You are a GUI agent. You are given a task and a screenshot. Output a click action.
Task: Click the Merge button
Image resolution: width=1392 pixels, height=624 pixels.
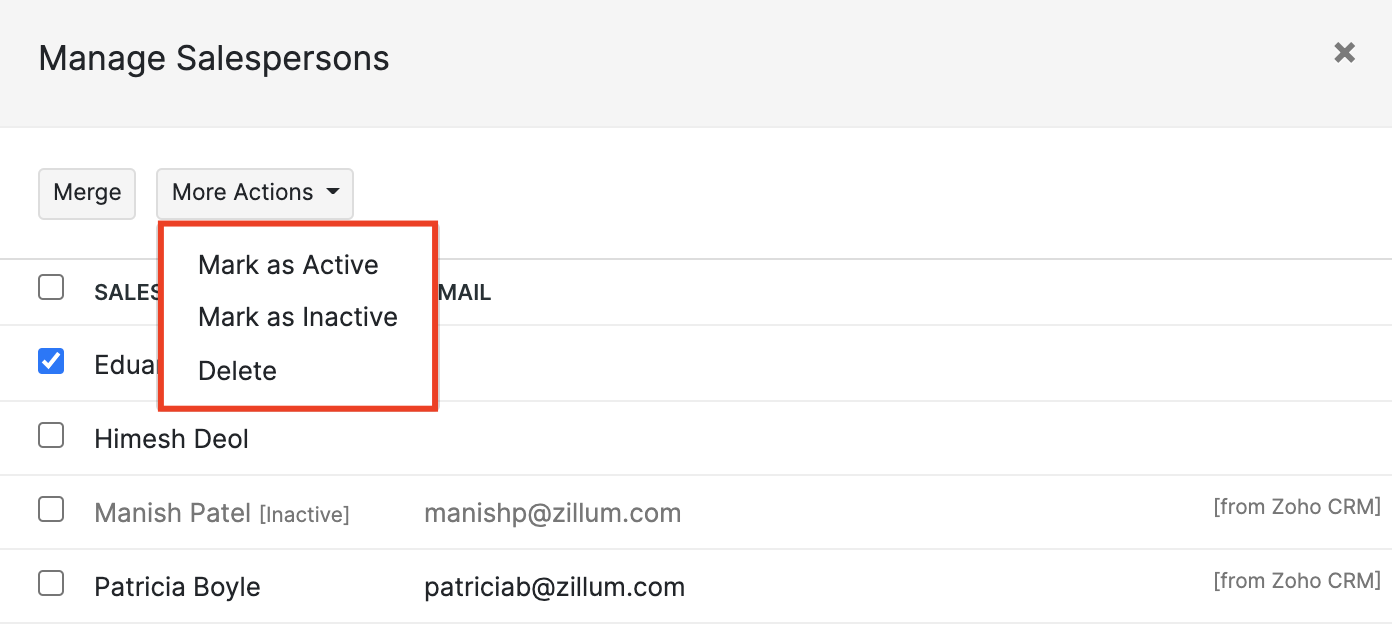tap(87, 193)
